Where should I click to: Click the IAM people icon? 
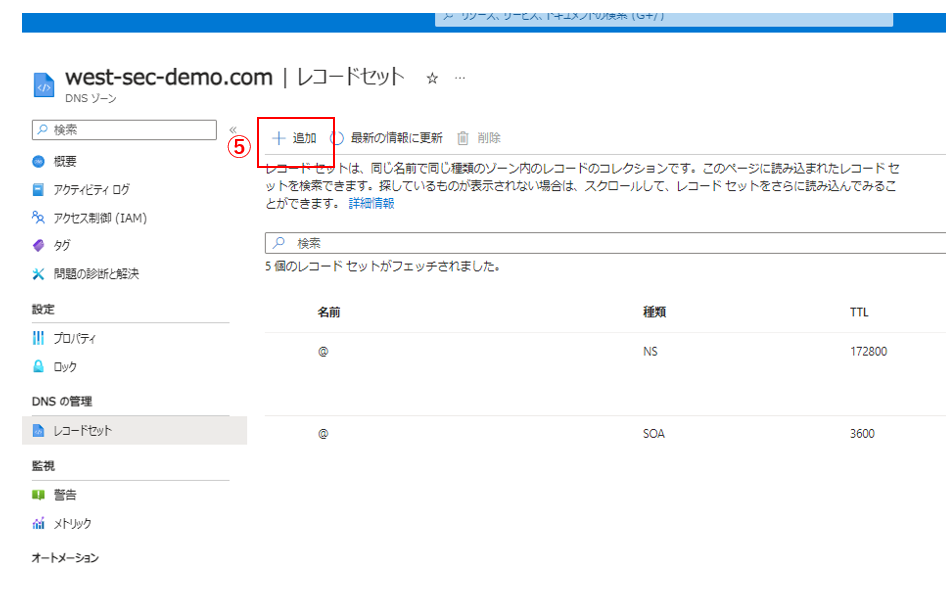point(38,217)
